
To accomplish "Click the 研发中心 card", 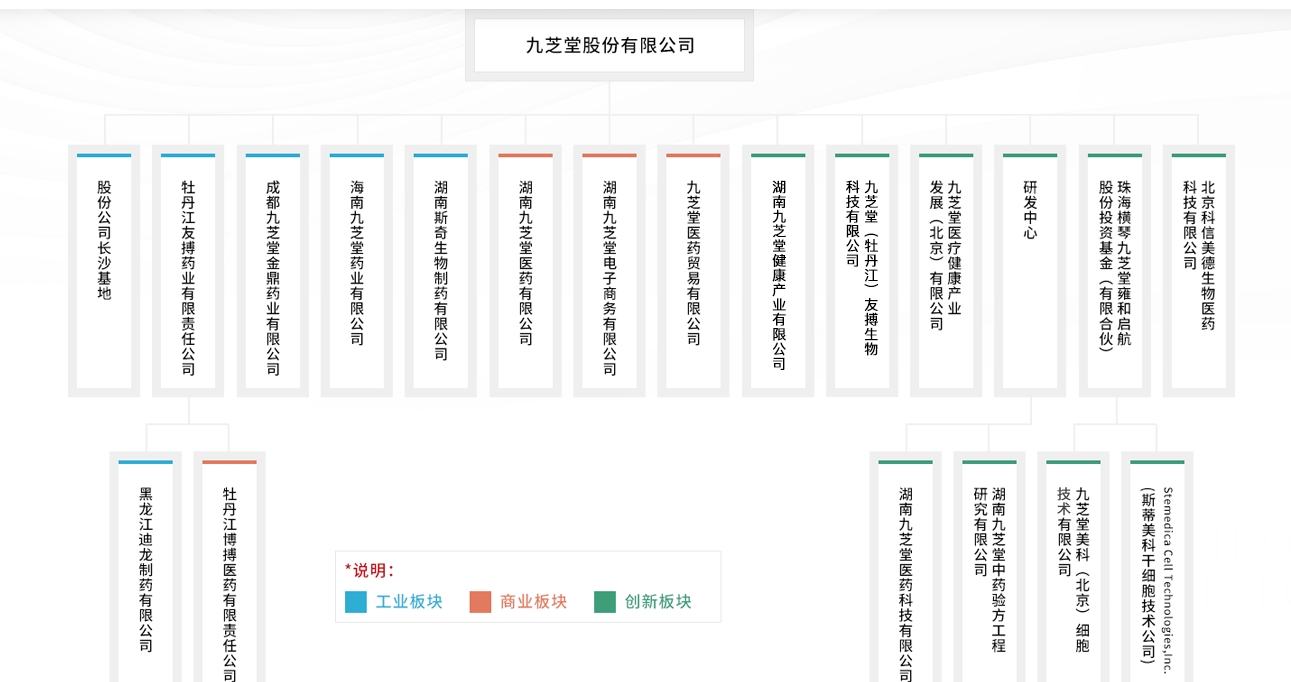I will tap(1030, 271).
